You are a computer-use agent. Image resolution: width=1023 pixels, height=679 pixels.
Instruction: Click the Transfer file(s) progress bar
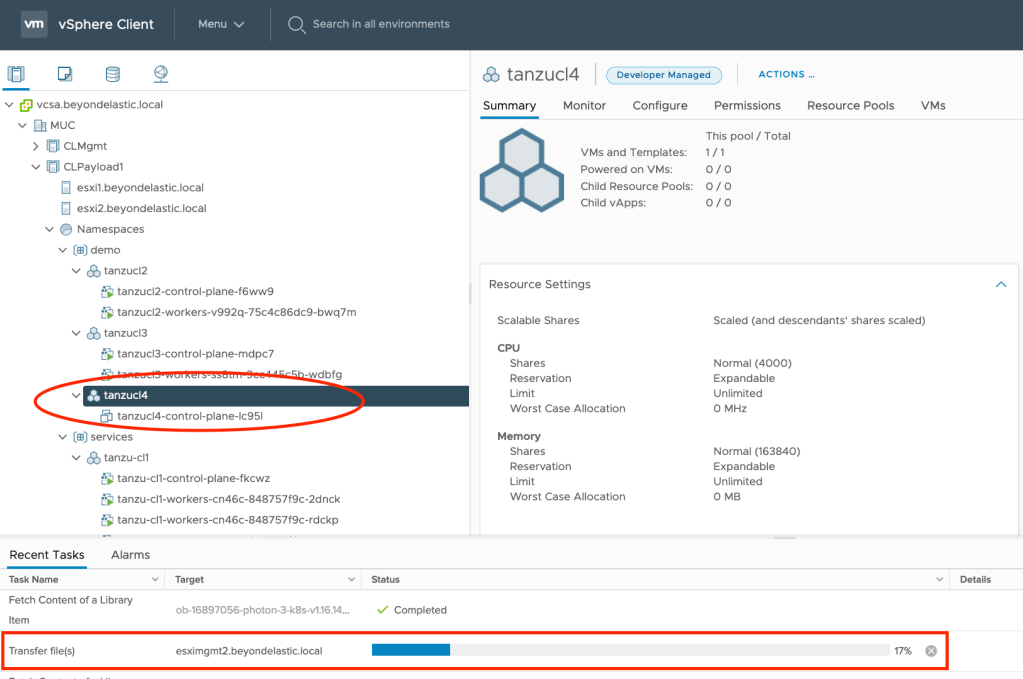[x=629, y=651]
